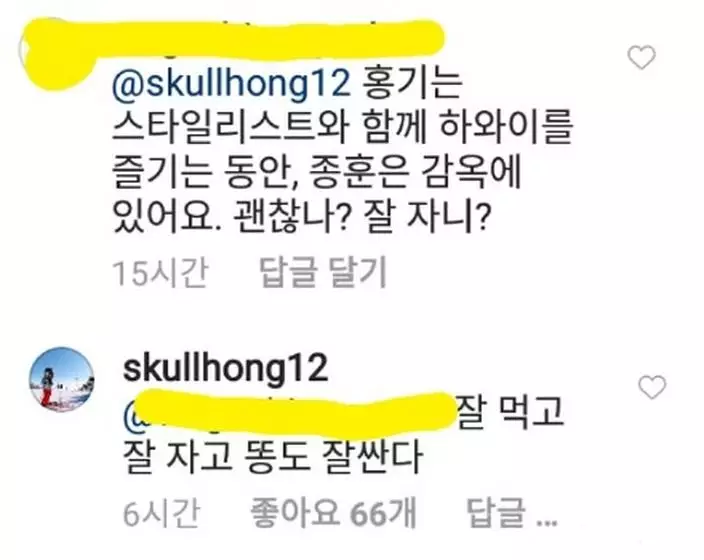Click the yellow-covered avatar of the first commenter
Viewport: 704px width, 560px height.
click(56, 52)
